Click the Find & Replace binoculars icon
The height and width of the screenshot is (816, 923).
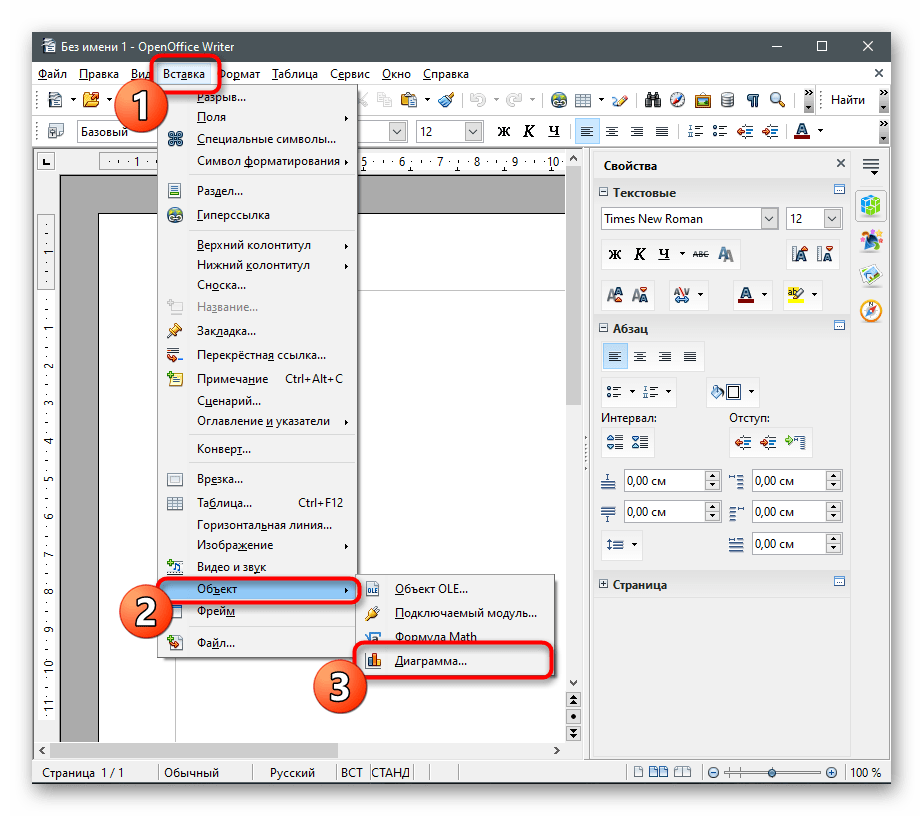653,100
